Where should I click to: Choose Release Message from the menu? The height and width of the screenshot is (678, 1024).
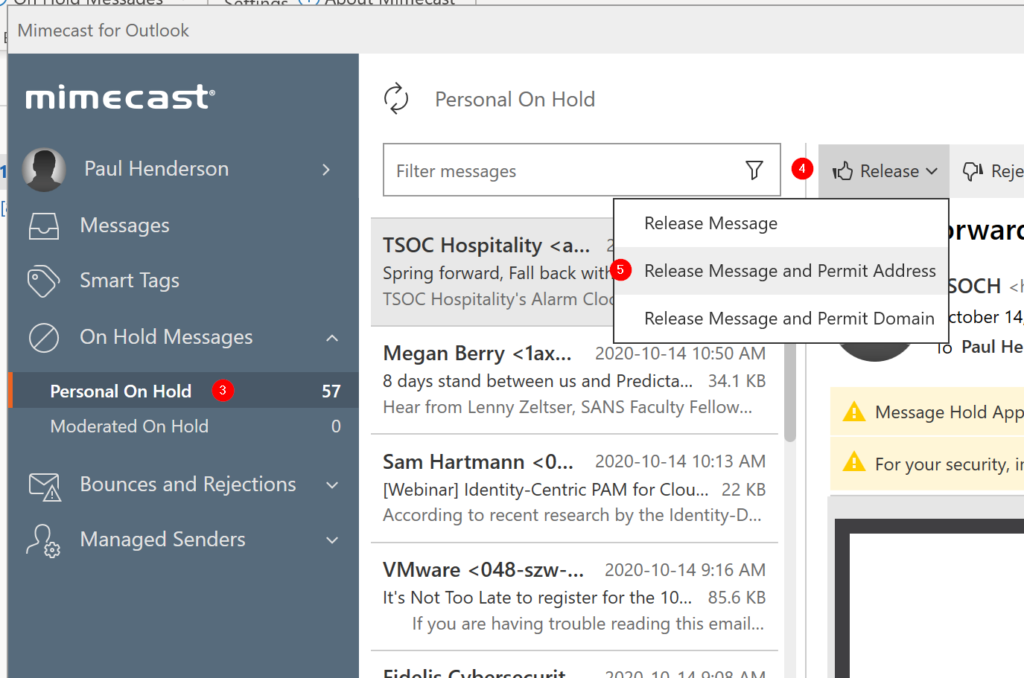(x=780, y=223)
